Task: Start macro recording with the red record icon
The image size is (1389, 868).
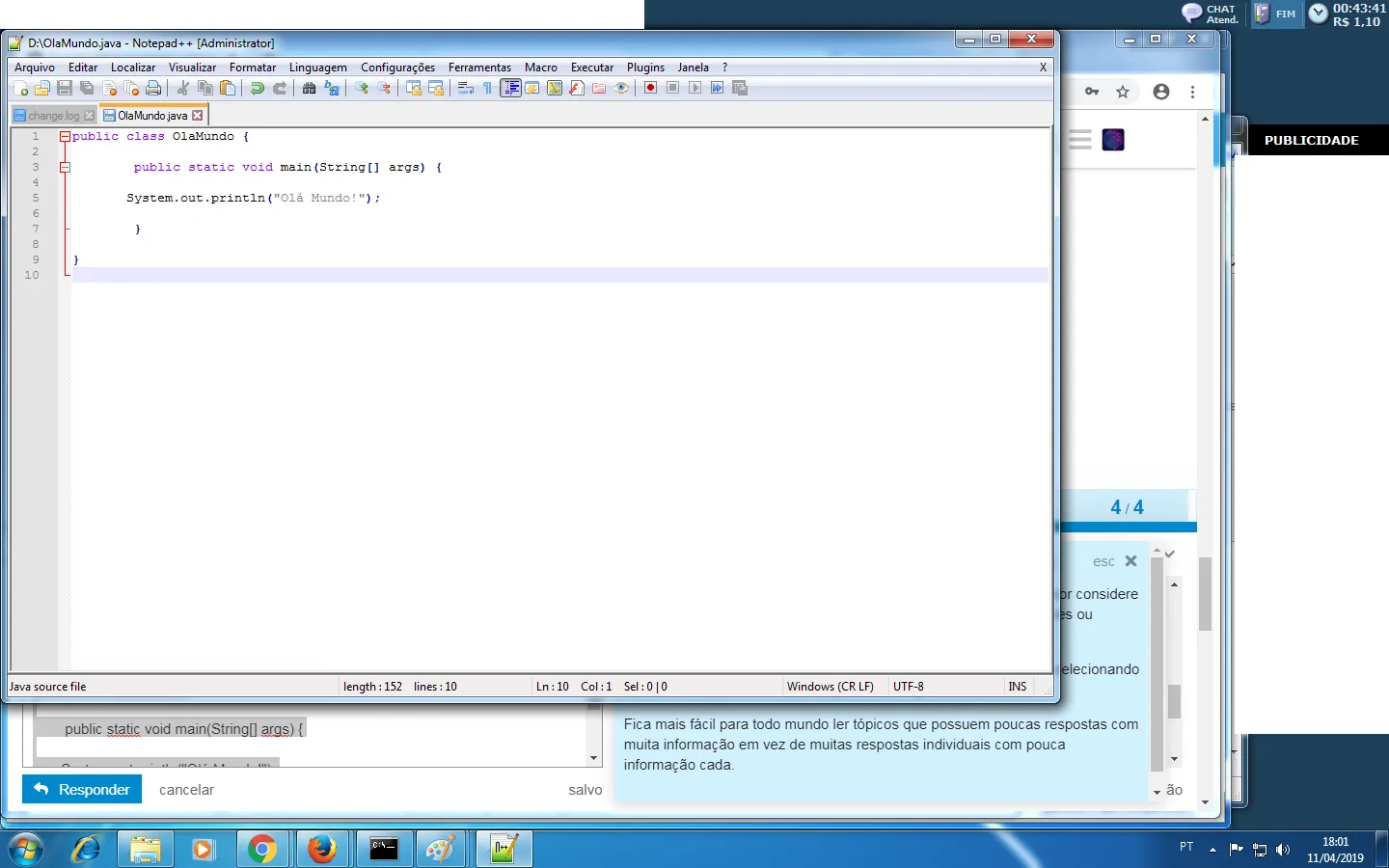Action: [649, 88]
